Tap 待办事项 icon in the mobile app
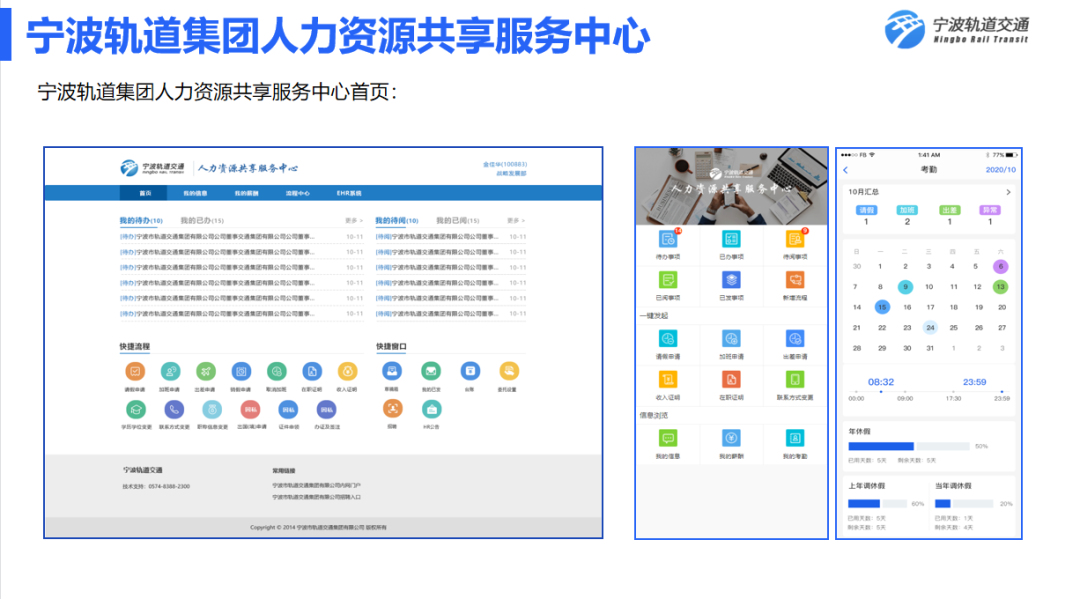1080x599 pixels. point(667,240)
